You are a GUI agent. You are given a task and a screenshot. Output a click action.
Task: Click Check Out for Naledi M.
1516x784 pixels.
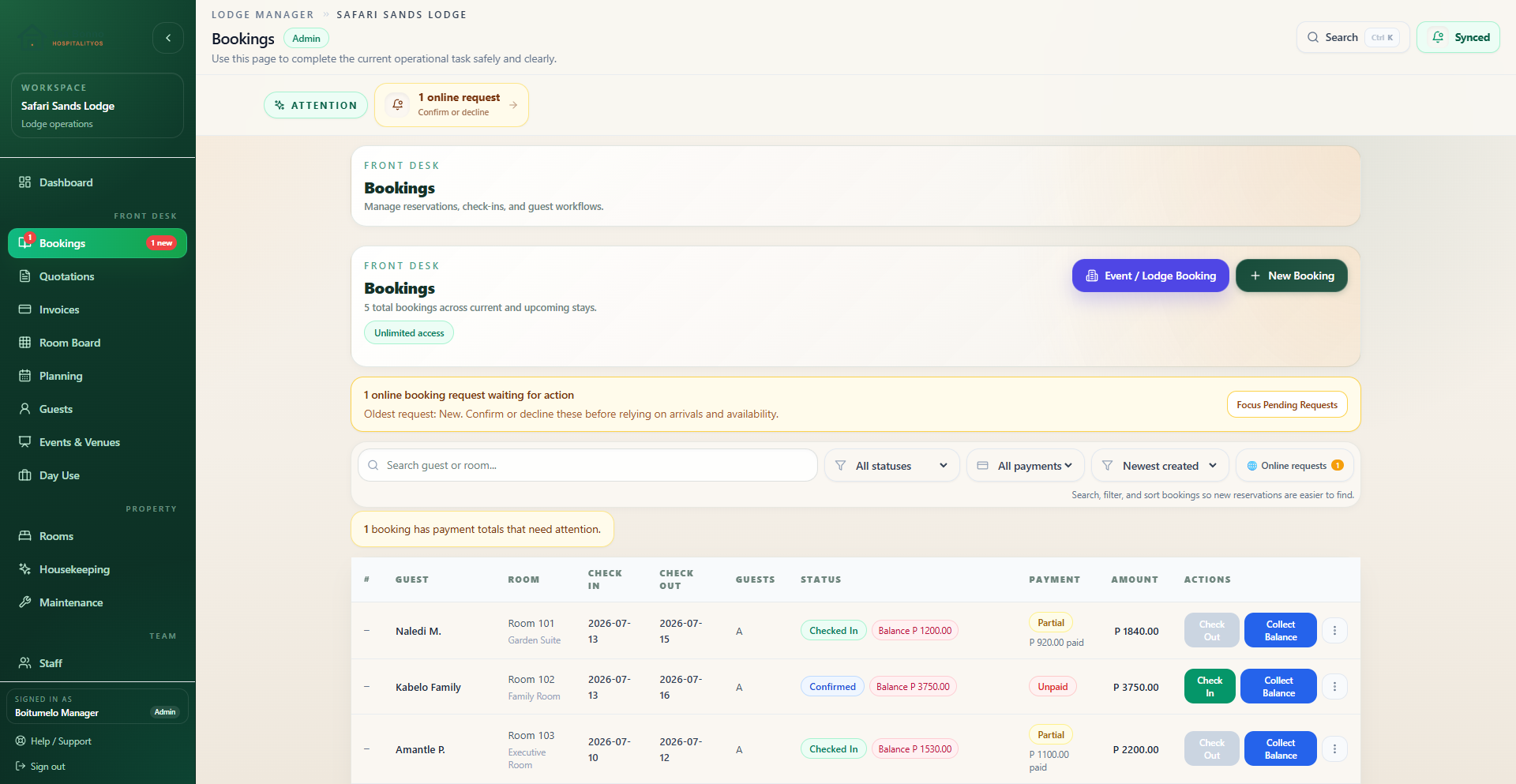click(1212, 630)
